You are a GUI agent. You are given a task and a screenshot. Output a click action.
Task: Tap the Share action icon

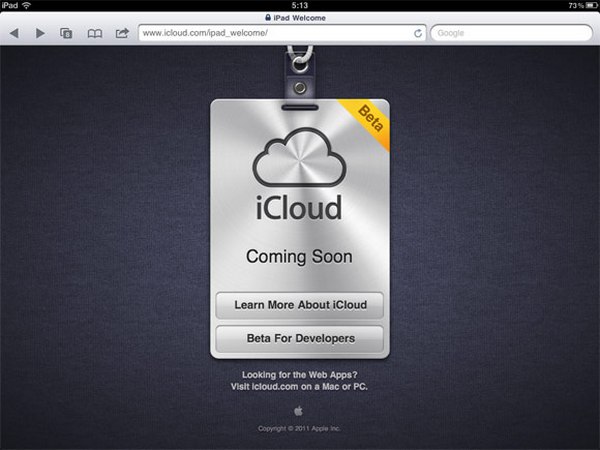point(122,33)
